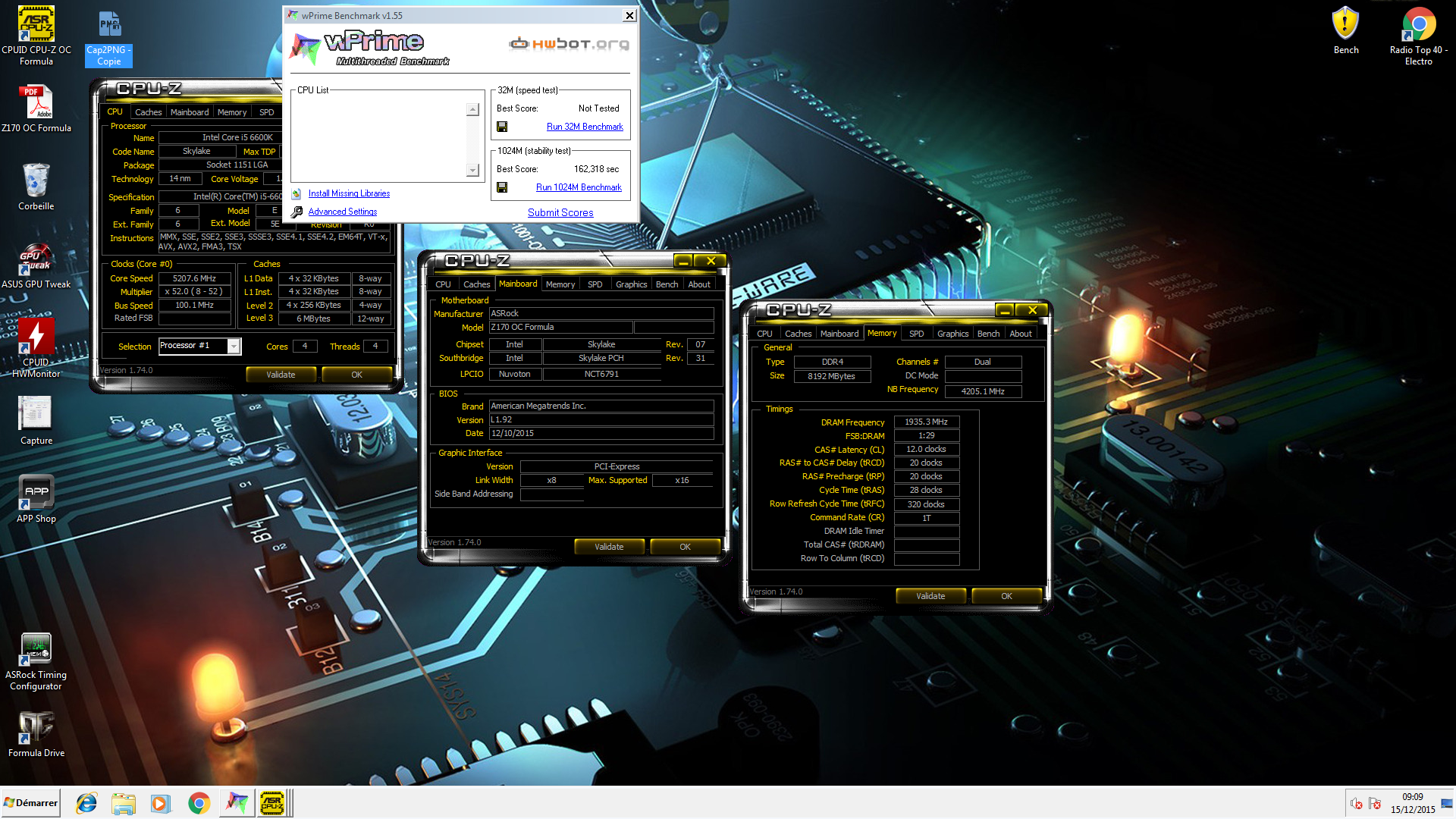Minimize the Mainboard CPU-Z window
1456x819 pixels.
click(683, 261)
